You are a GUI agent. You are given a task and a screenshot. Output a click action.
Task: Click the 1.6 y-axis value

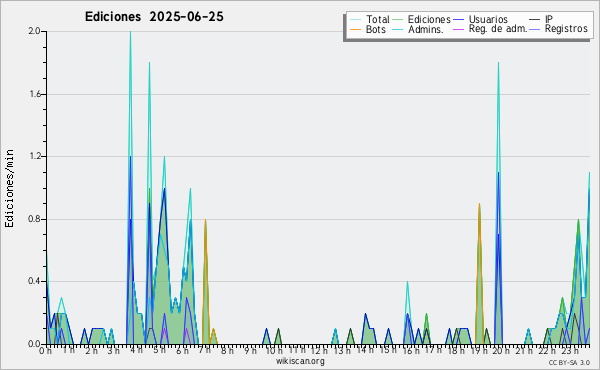tap(34, 94)
